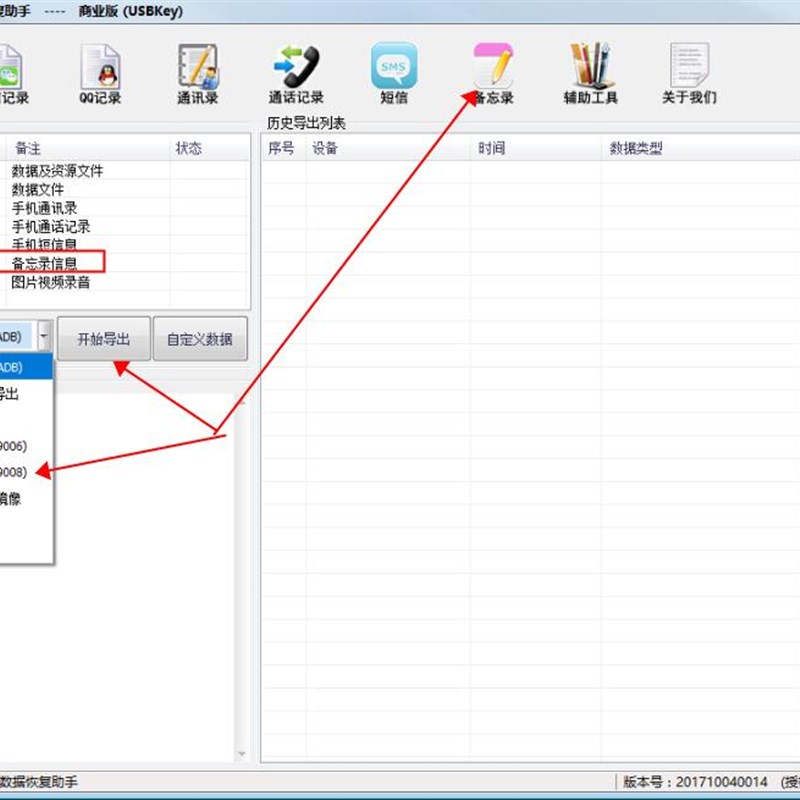Select the 手机通话记录 row

tap(125, 226)
